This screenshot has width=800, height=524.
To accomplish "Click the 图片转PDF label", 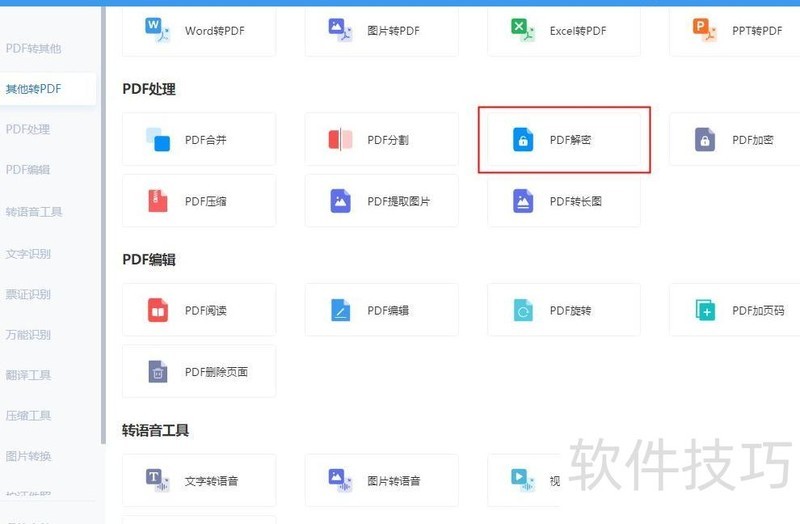I will pos(393,31).
